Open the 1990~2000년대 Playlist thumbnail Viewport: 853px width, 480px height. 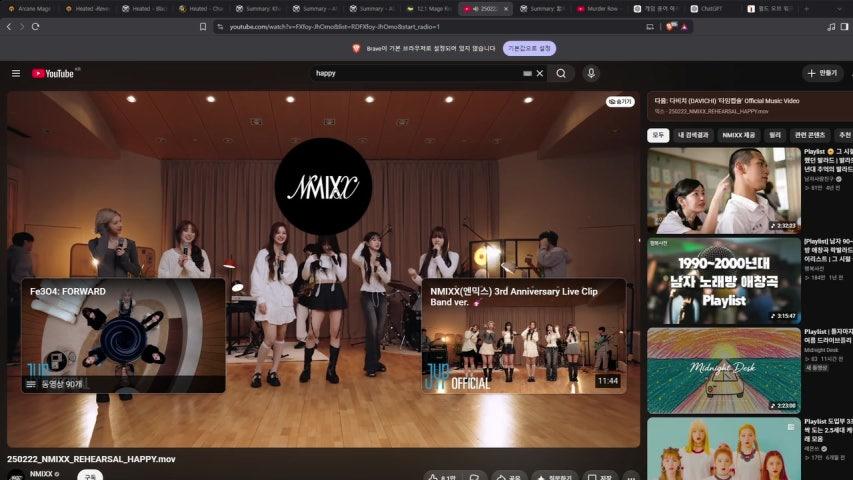724,281
